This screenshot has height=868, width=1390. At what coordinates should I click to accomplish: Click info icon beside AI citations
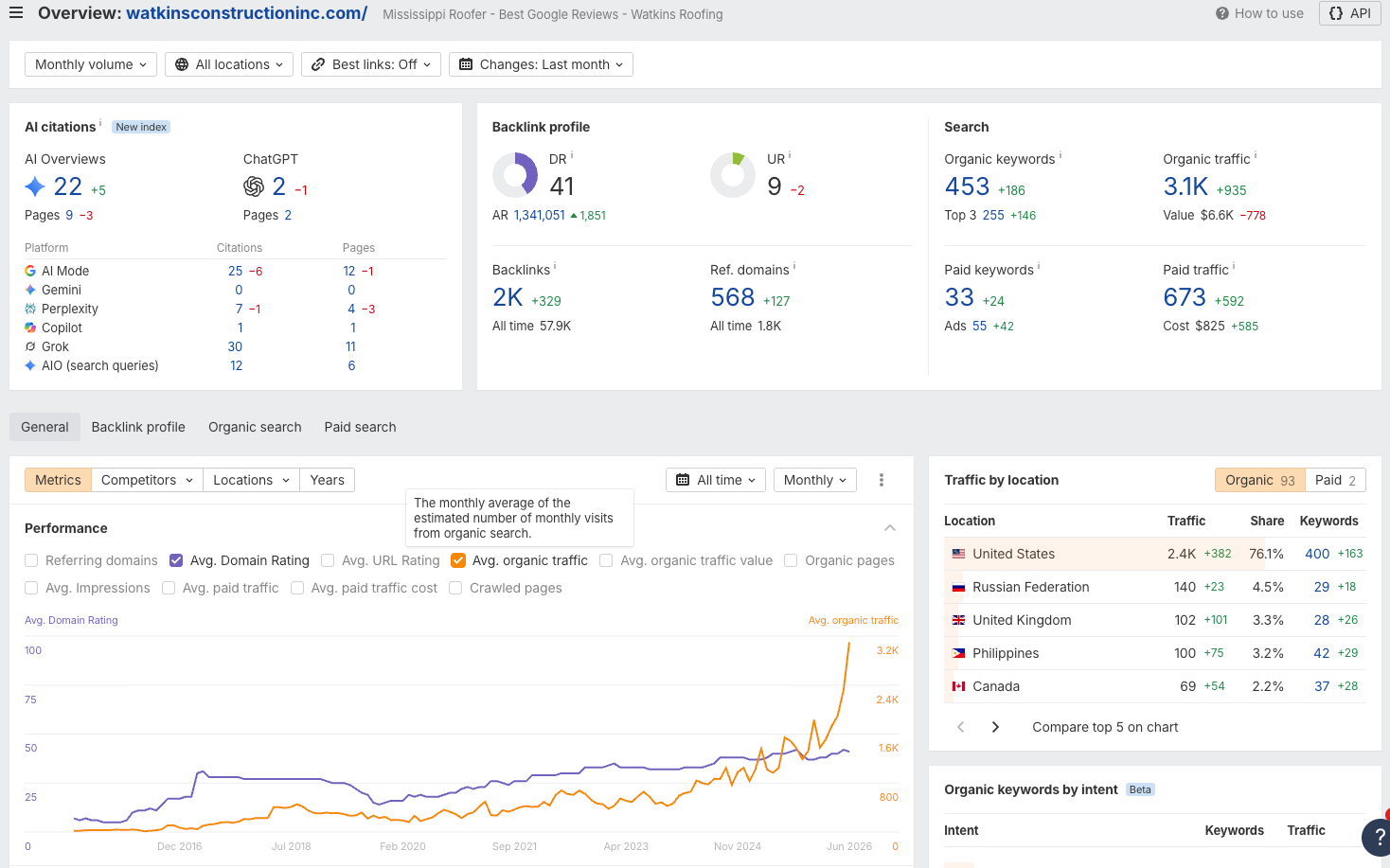(x=100, y=123)
